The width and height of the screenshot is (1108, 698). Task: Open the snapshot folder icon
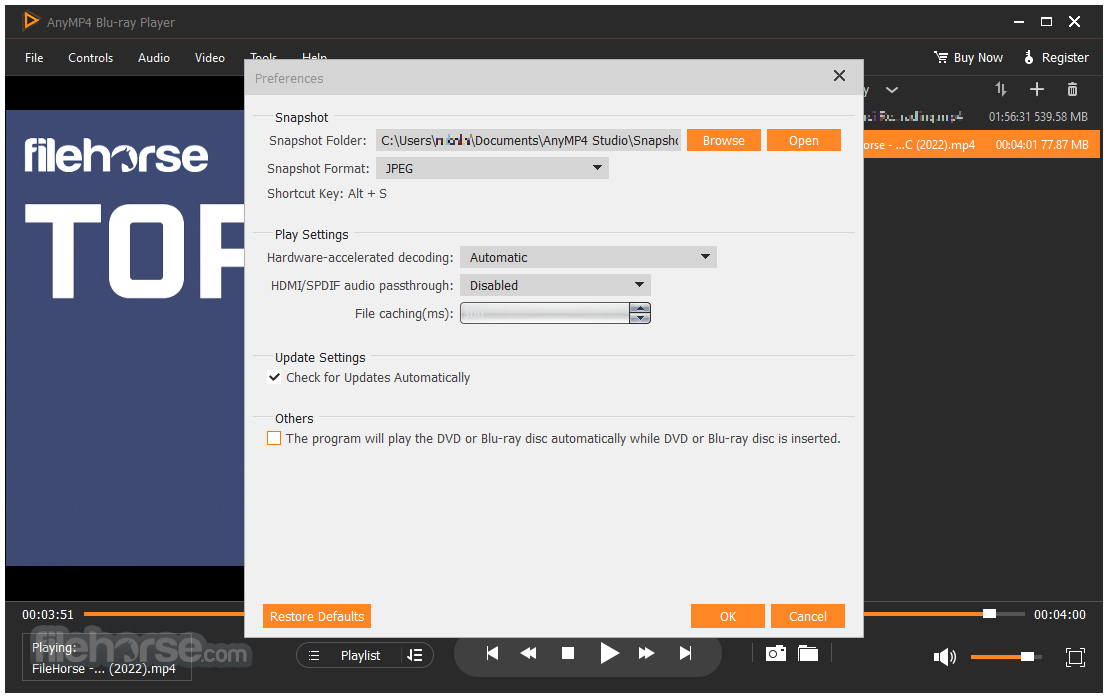808,653
